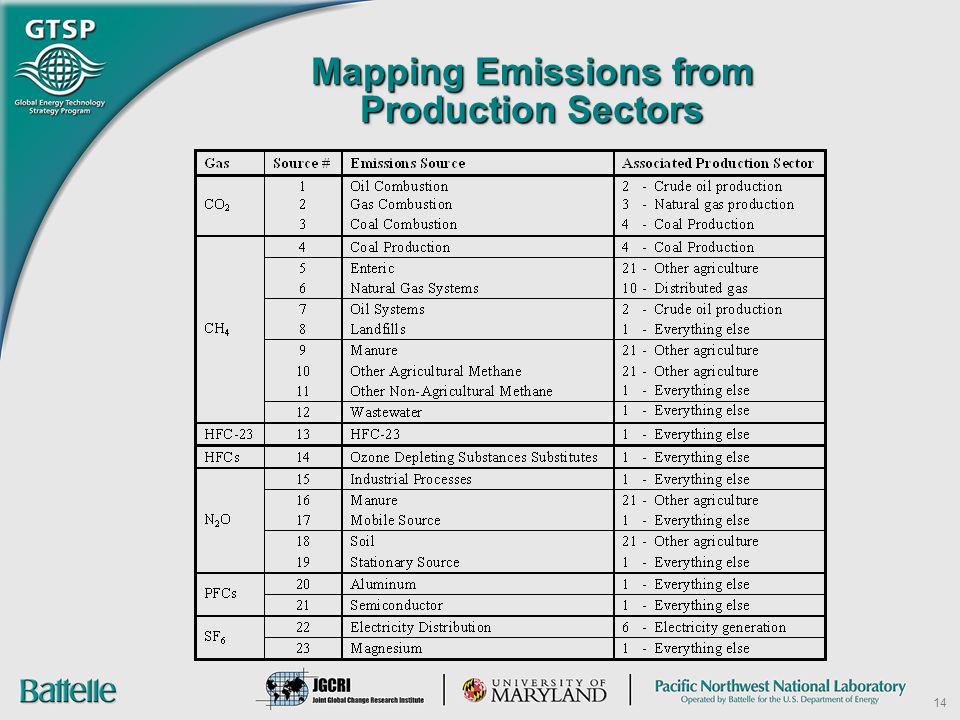Viewport: 960px width, 720px height.
Task: Click 'Global Energy Technology Strategy Program' text
Action: pyautogui.click(x=60, y=107)
